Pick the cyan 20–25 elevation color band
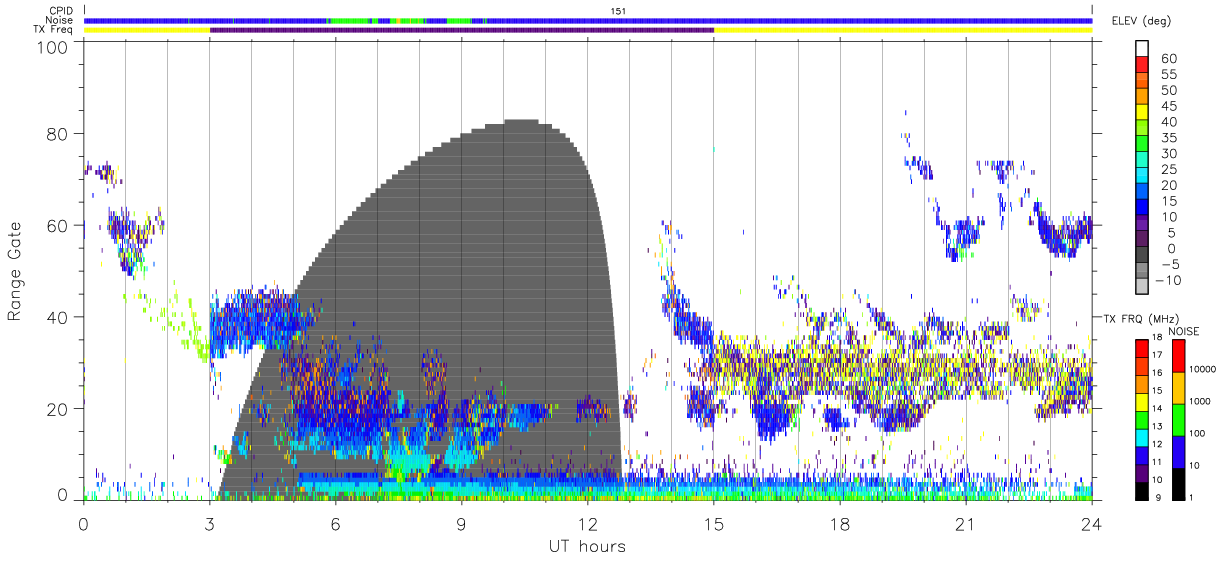The height and width of the screenshot is (567, 1228). pyautogui.click(x=1140, y=177)
